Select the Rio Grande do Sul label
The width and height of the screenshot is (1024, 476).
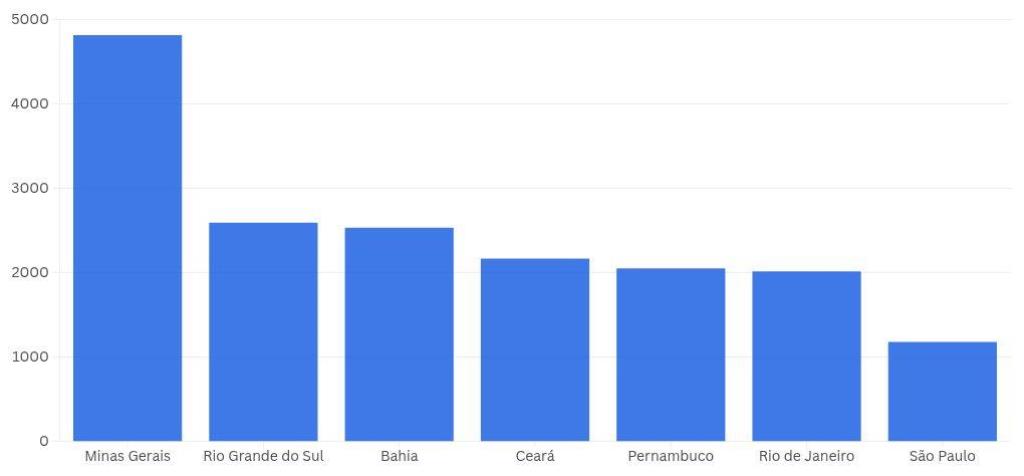pyautogui.click(x=263, y=457)
